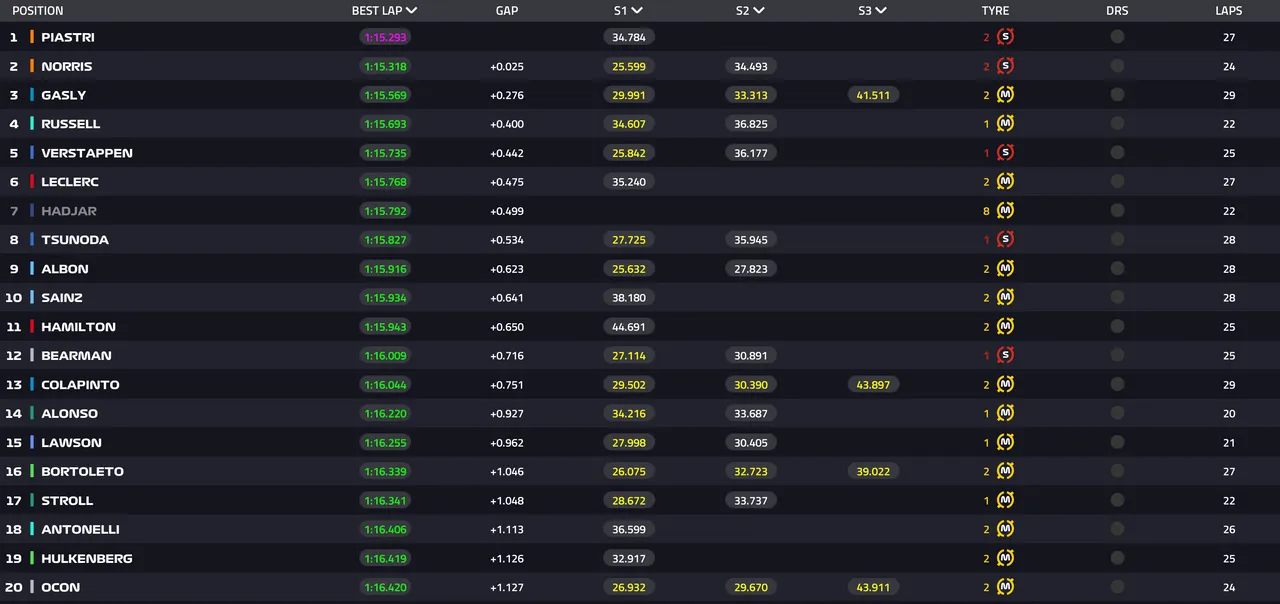This screenshot has height=604, width=1280.
Task: Click Gasly's S3 time 41.511
Action: click(873, 95)
